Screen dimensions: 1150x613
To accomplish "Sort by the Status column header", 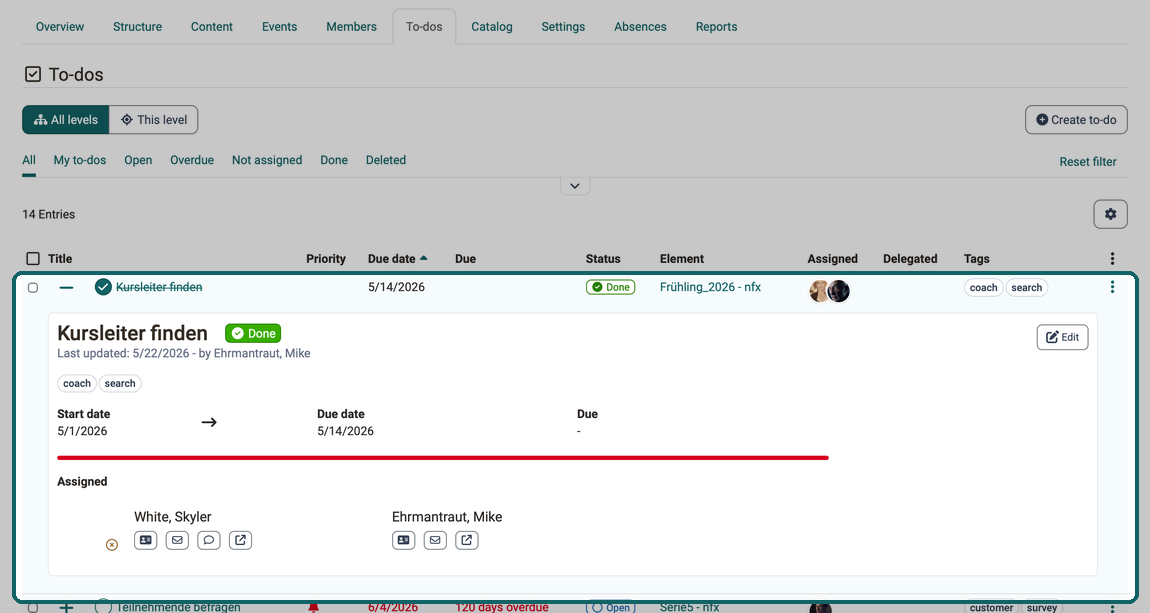I will pyautogui.click(x=603, y=259).
